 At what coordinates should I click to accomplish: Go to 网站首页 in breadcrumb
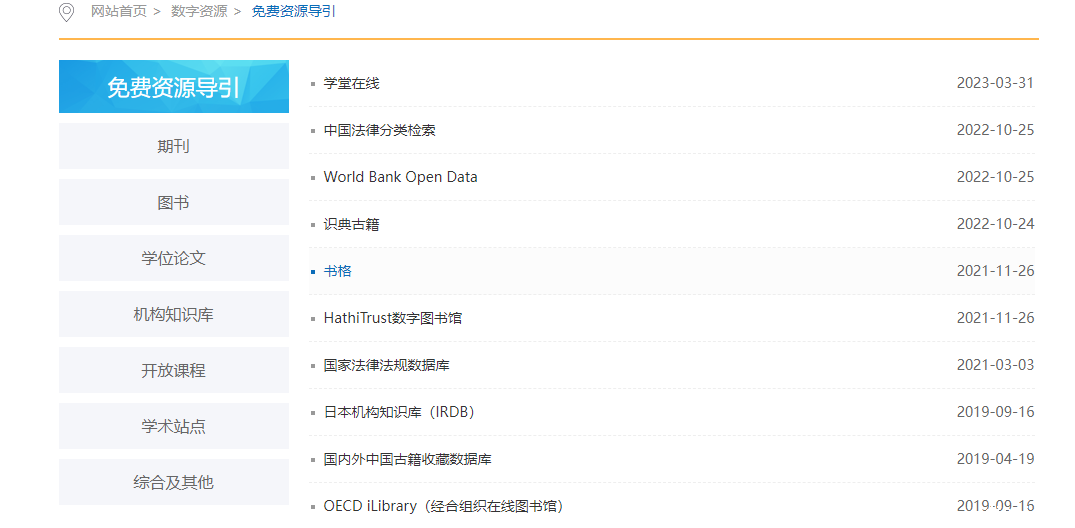click(118, 11)
